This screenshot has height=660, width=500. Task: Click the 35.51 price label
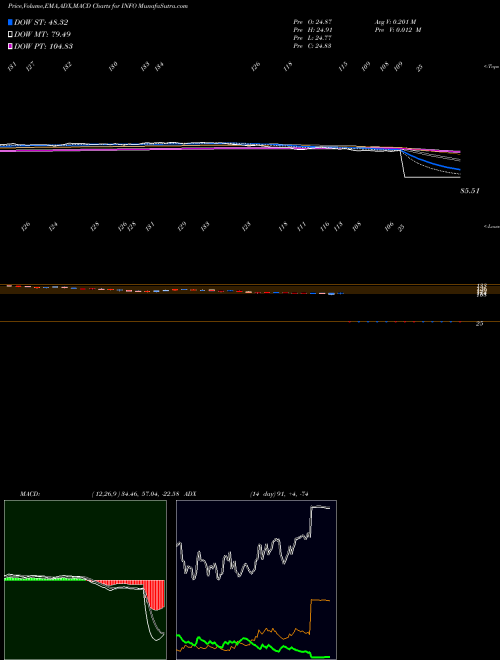[470, 191]
